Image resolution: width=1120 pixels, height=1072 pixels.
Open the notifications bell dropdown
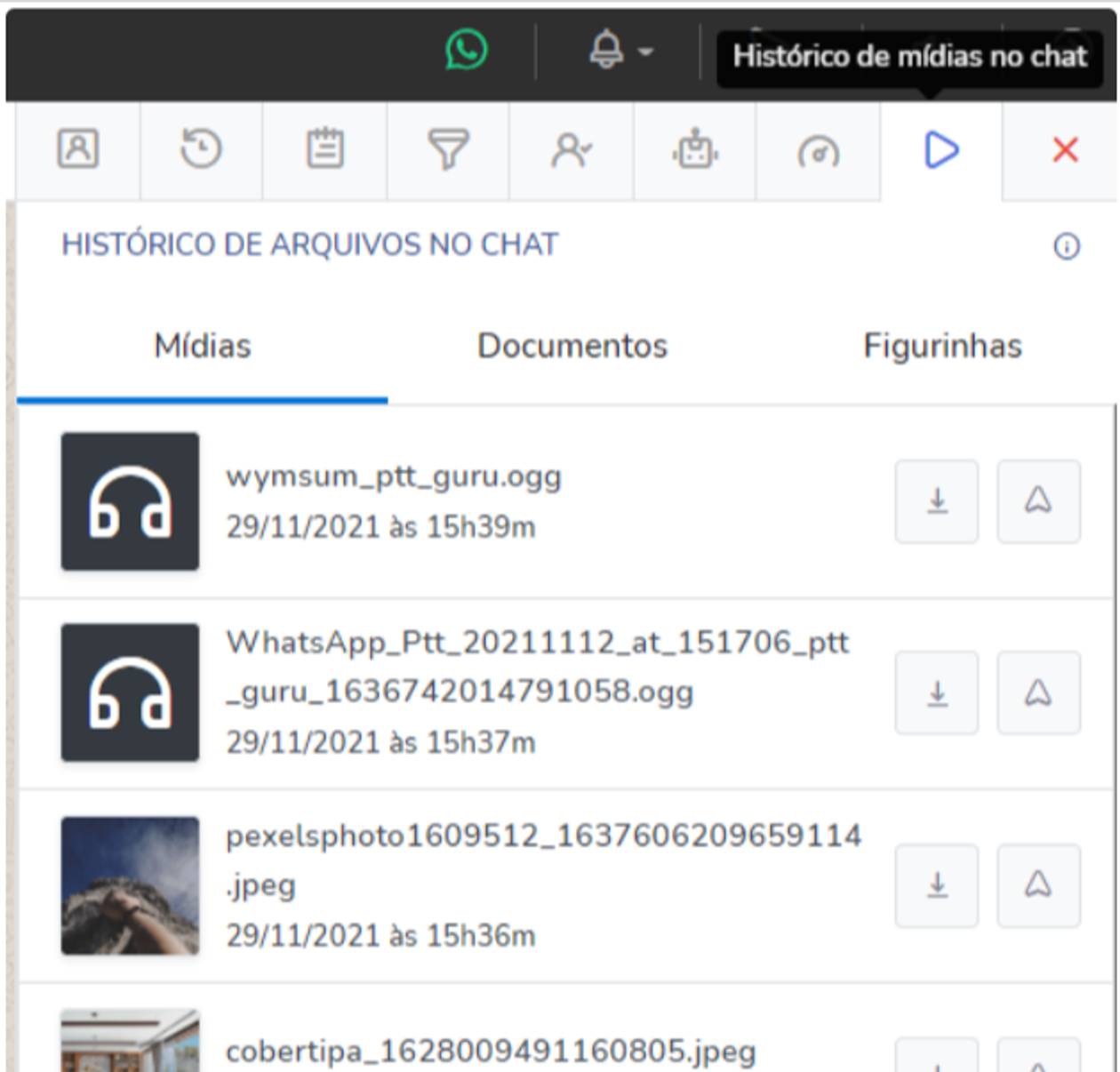[x=621, y=50]
